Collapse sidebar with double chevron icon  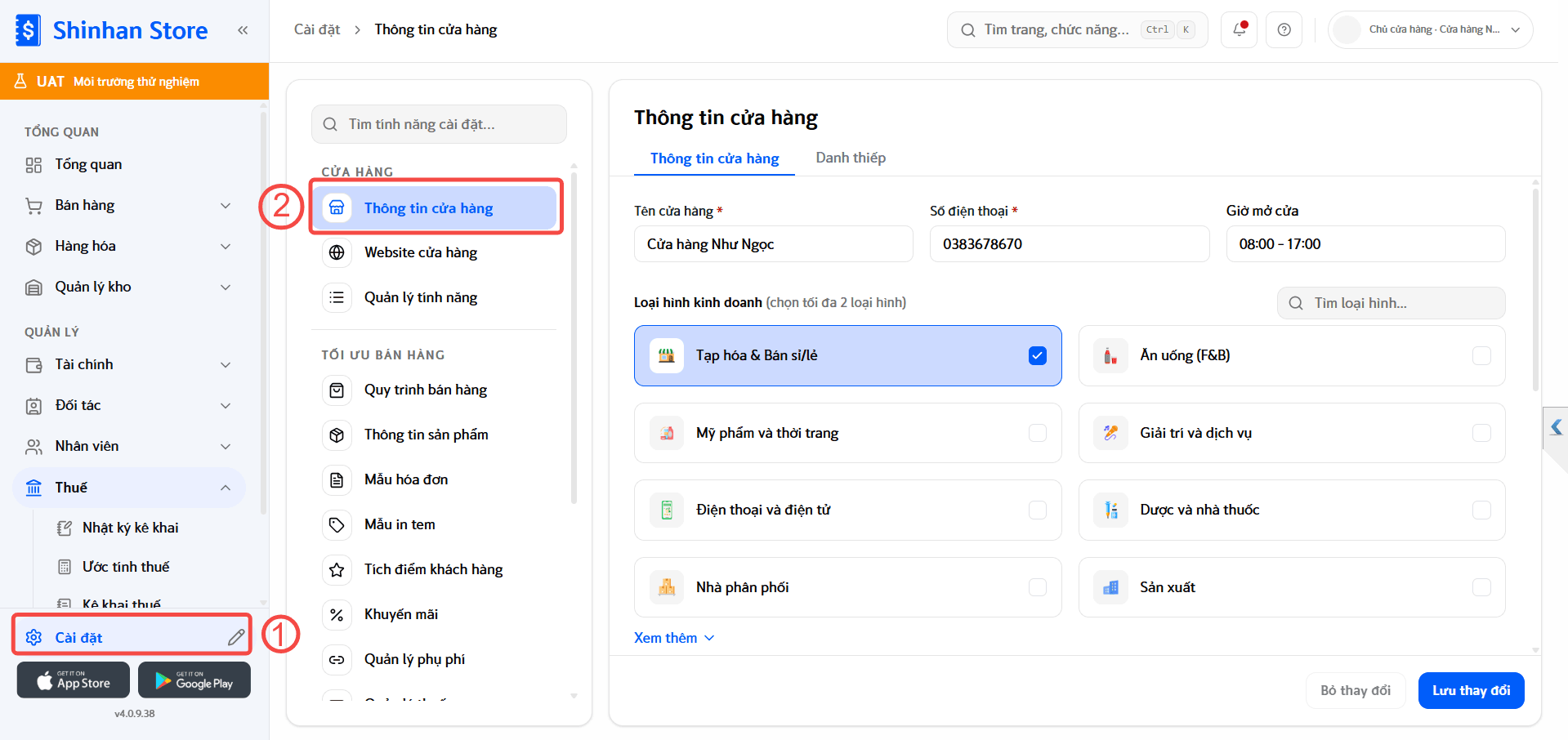point(243,30)
